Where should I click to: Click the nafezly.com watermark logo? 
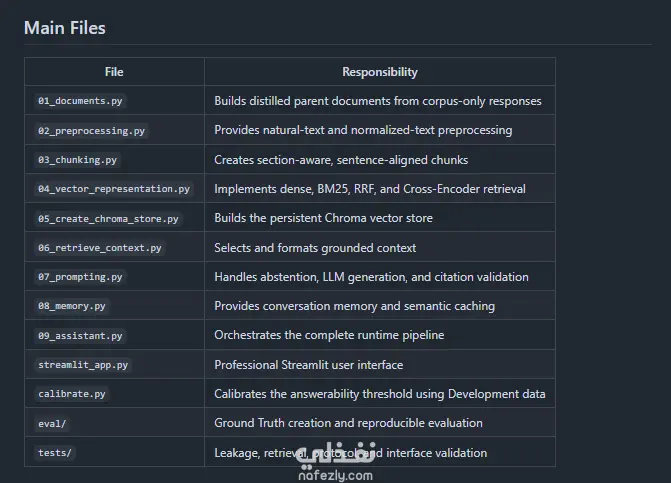pos(336,461)
